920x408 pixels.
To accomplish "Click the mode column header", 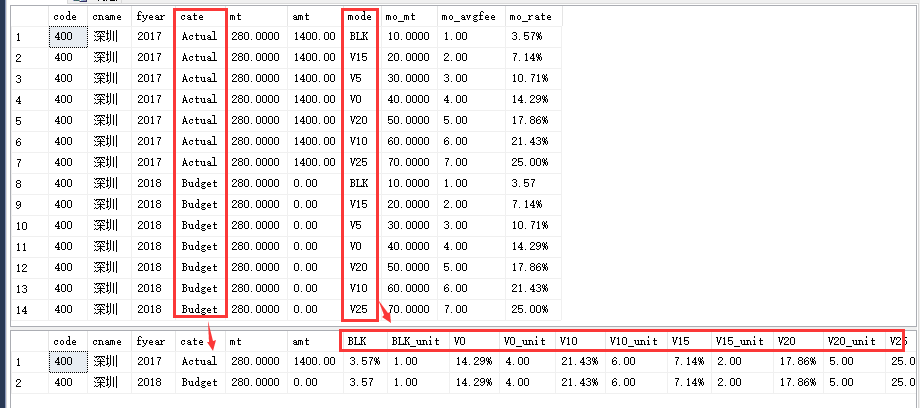I will coord(360,17).
